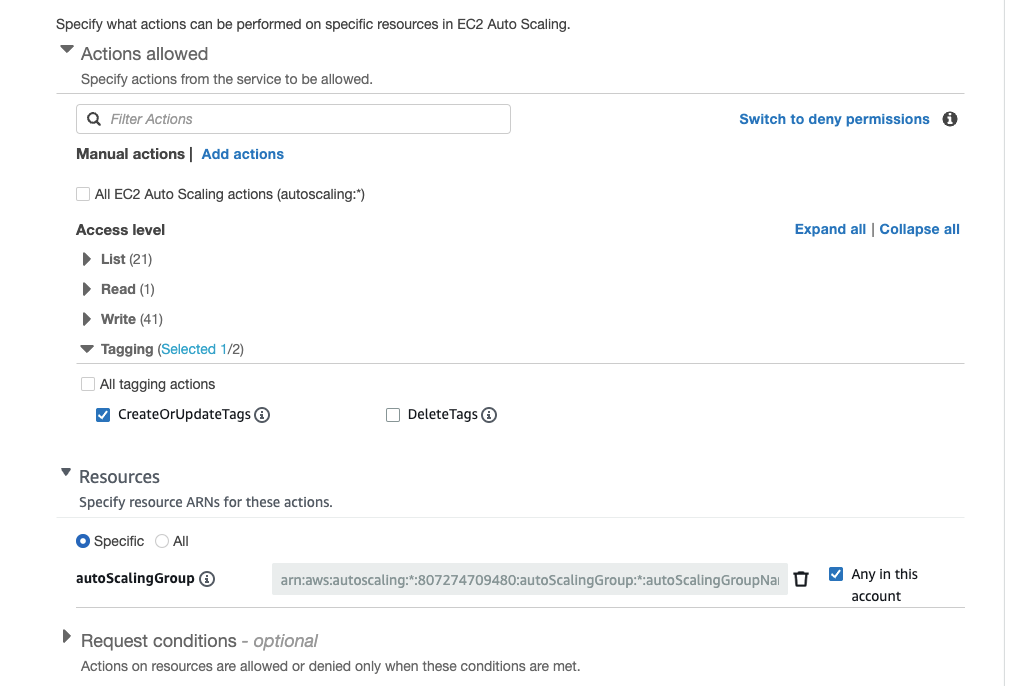Click the search magnifier in Filter Actions
This screenshot has height=686, width=1017.
tap(94, 119)
